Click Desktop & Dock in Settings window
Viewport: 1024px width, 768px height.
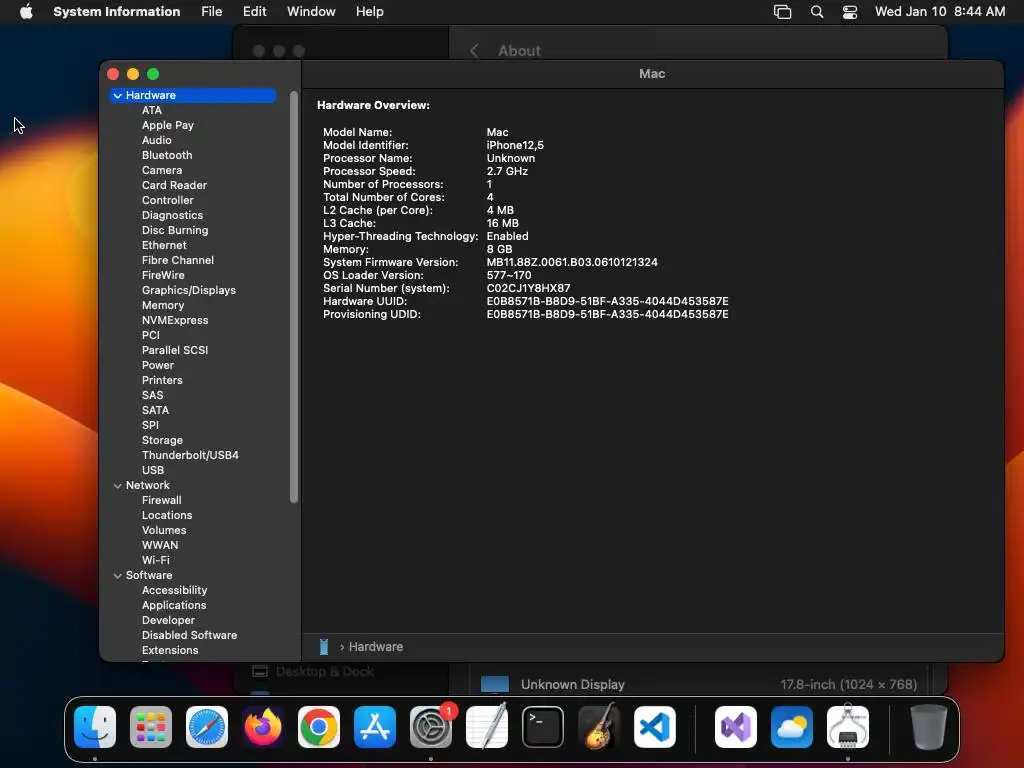(x=325, y=671)
